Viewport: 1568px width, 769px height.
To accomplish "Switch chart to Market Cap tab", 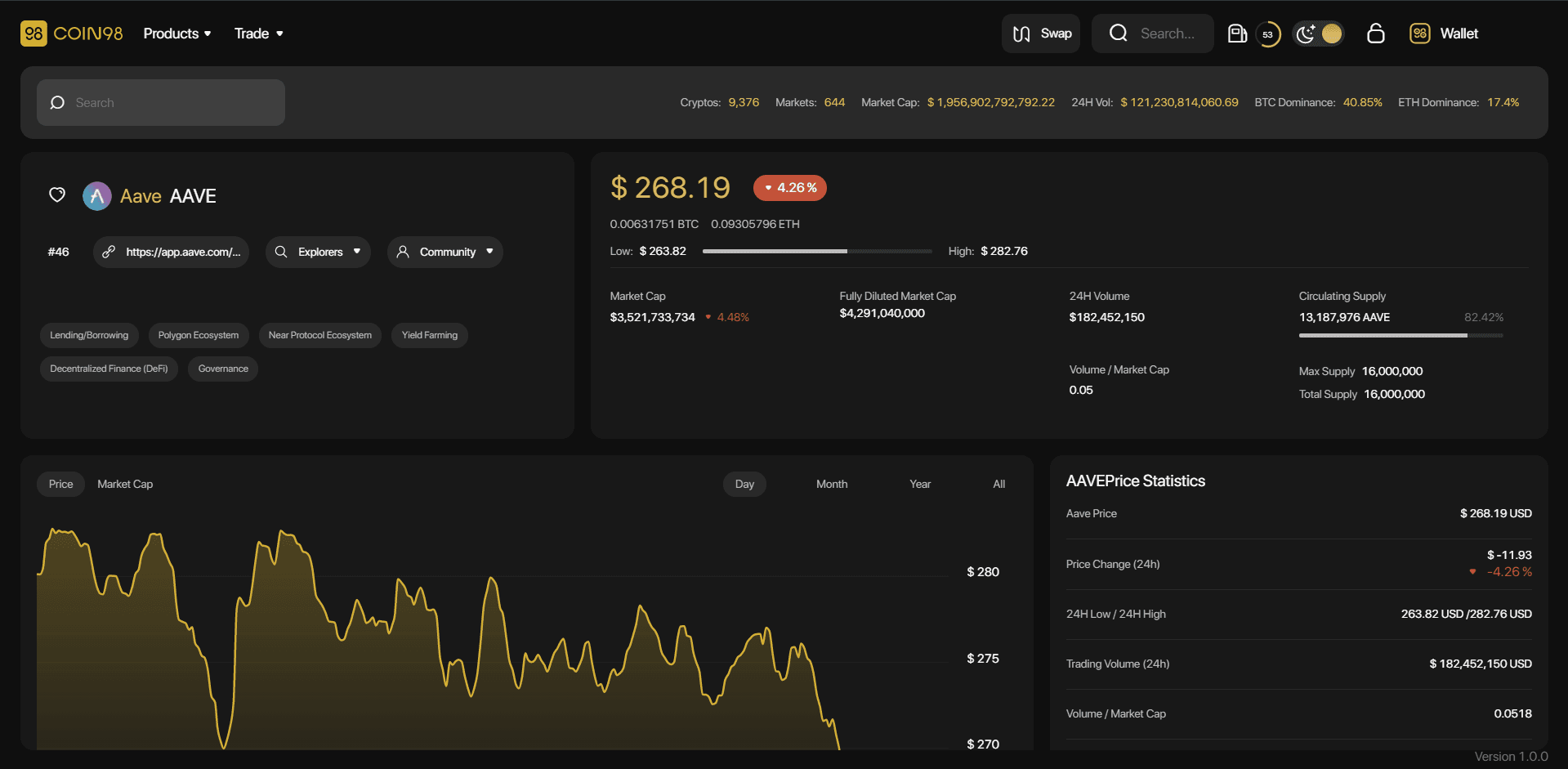I will click(125, 484).
